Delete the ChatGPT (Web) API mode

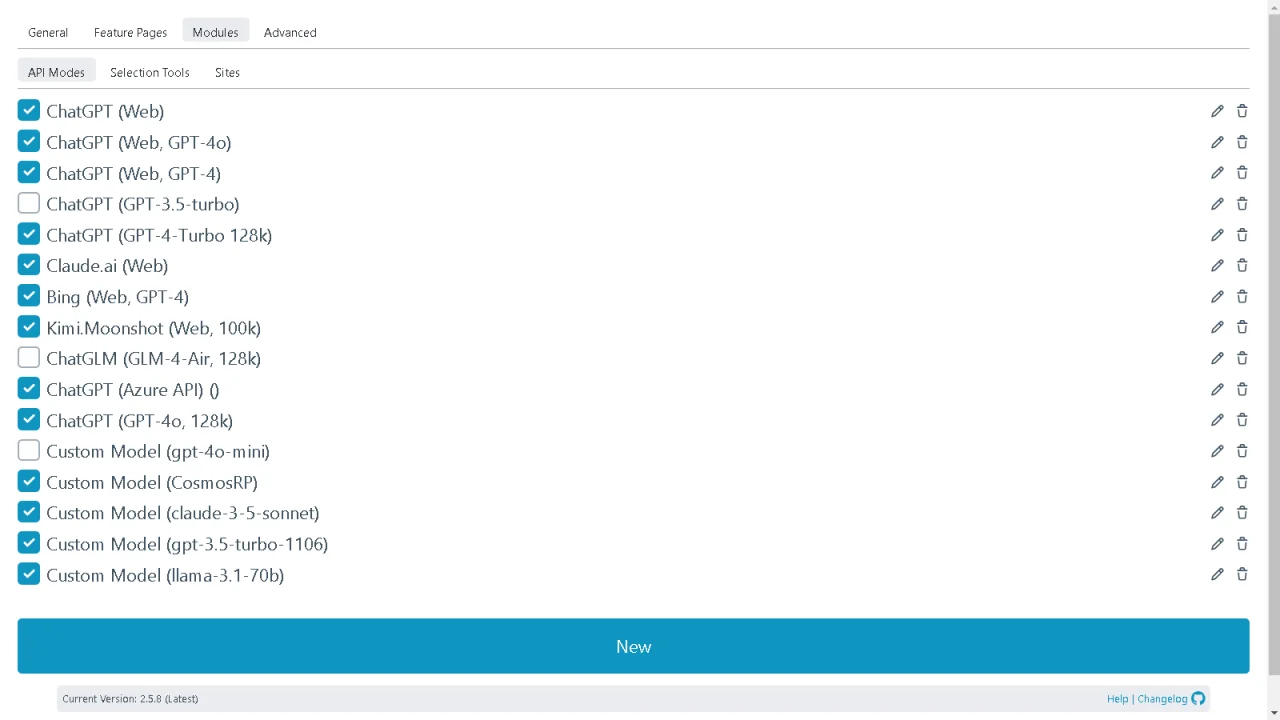click(1242, 111)
